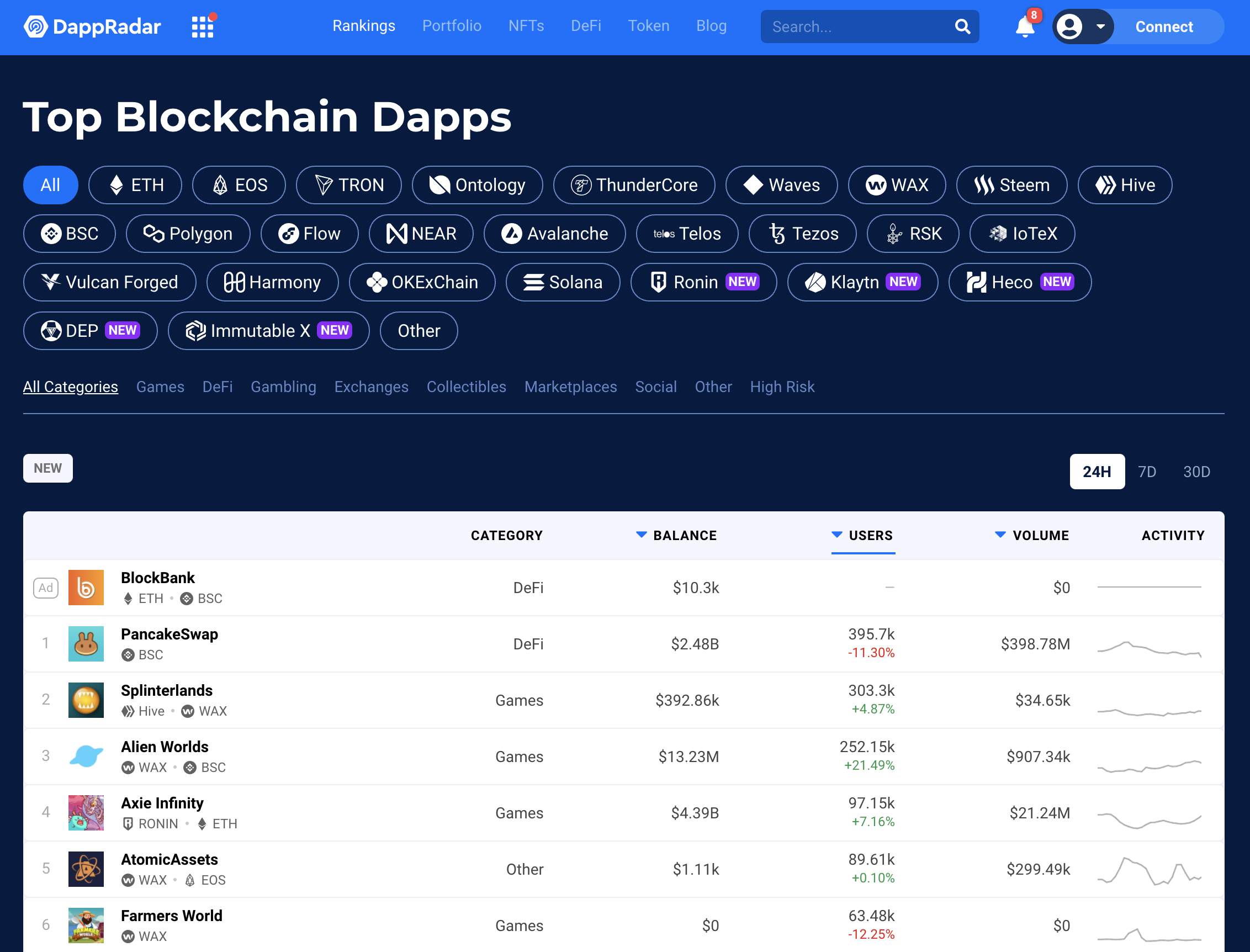Click the Connect button
The image size is (1250, 952).
coord(1164,27)
